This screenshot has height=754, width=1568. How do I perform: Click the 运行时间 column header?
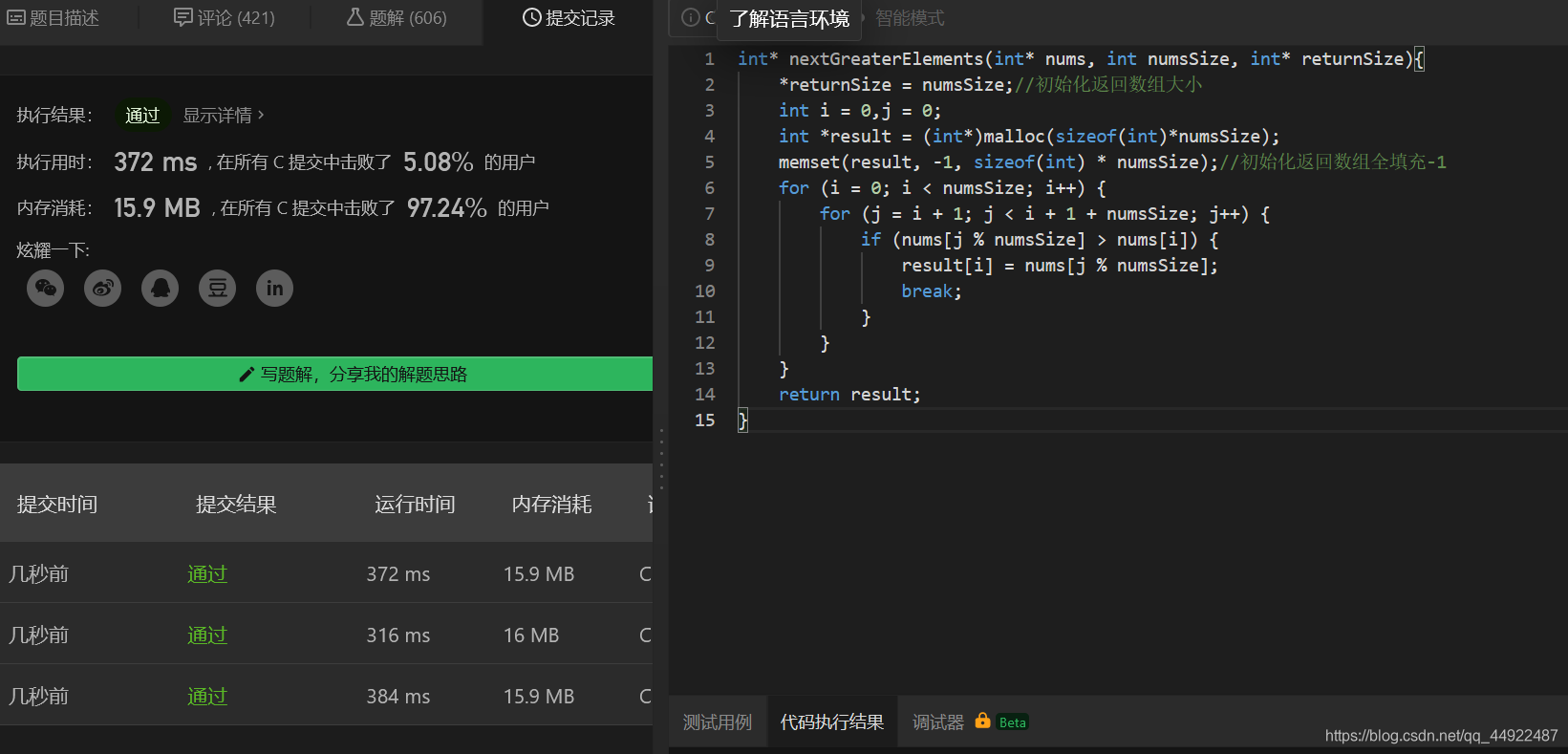[415, 504]
